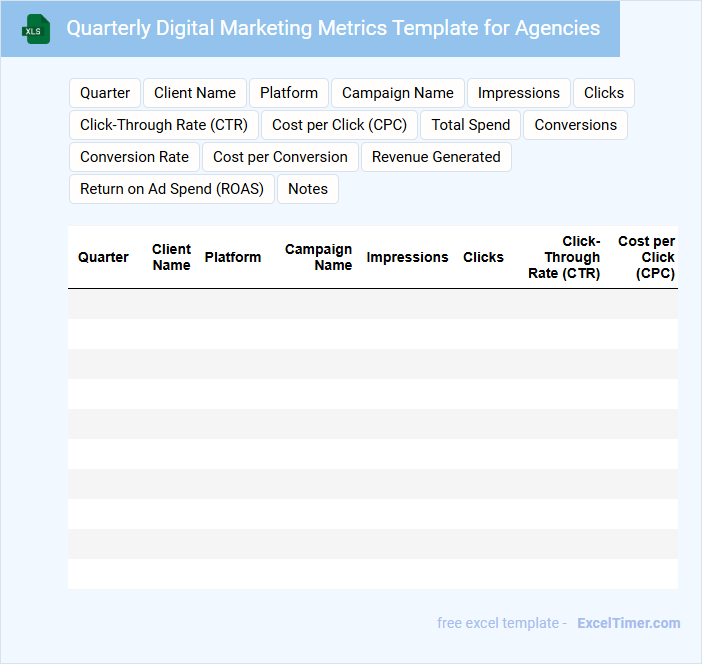Click the green XLS file icon

(x=36, y=29)
